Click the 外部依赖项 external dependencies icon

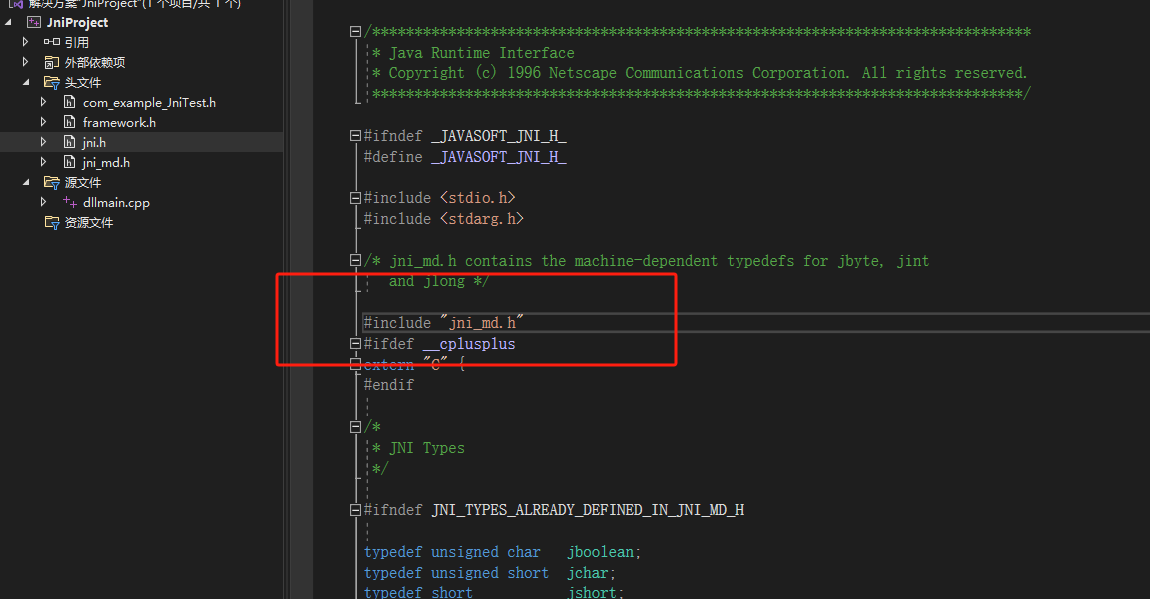(x=50, y=62)
